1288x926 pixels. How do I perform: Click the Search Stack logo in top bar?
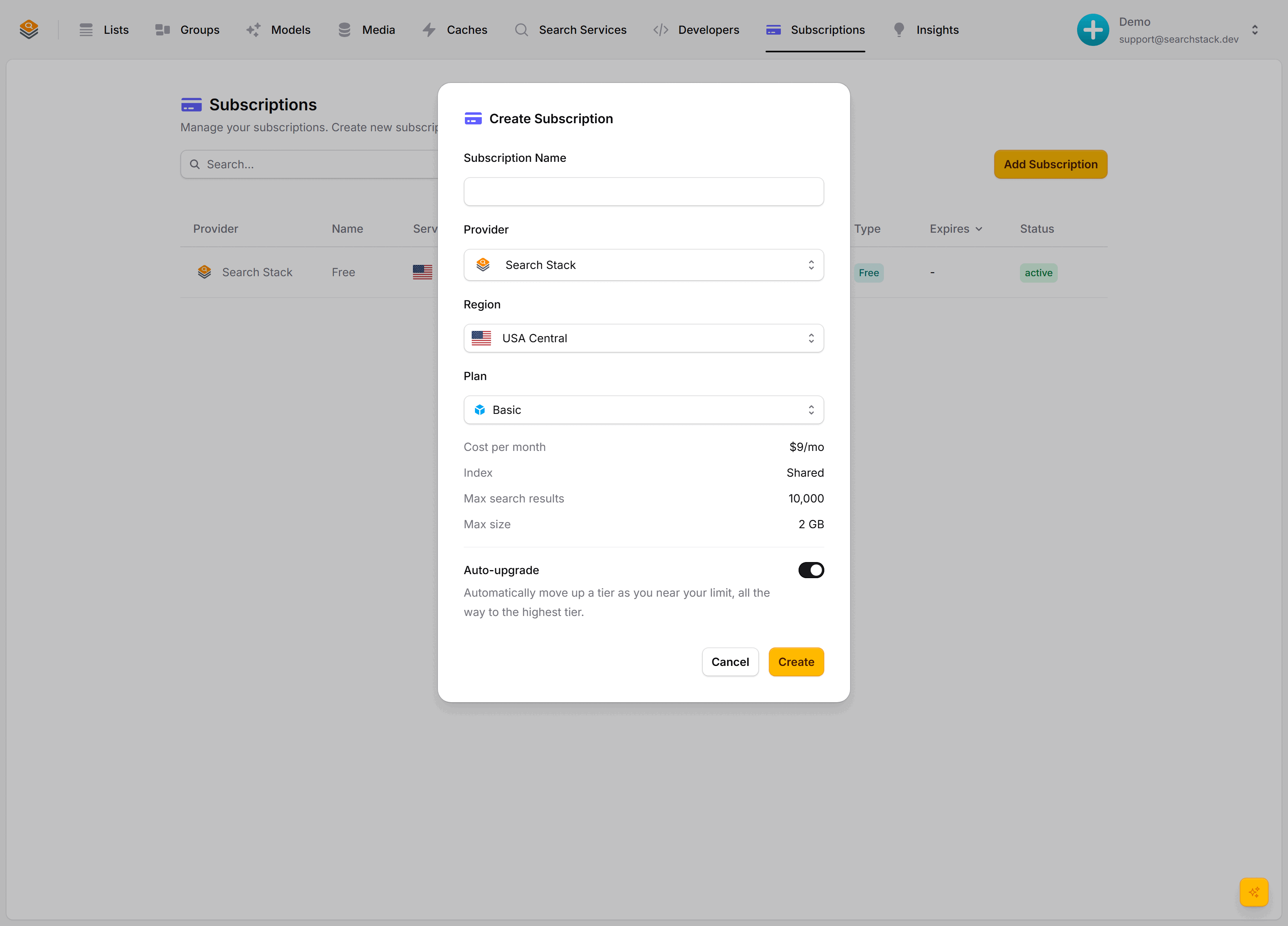tap(29, 29)
